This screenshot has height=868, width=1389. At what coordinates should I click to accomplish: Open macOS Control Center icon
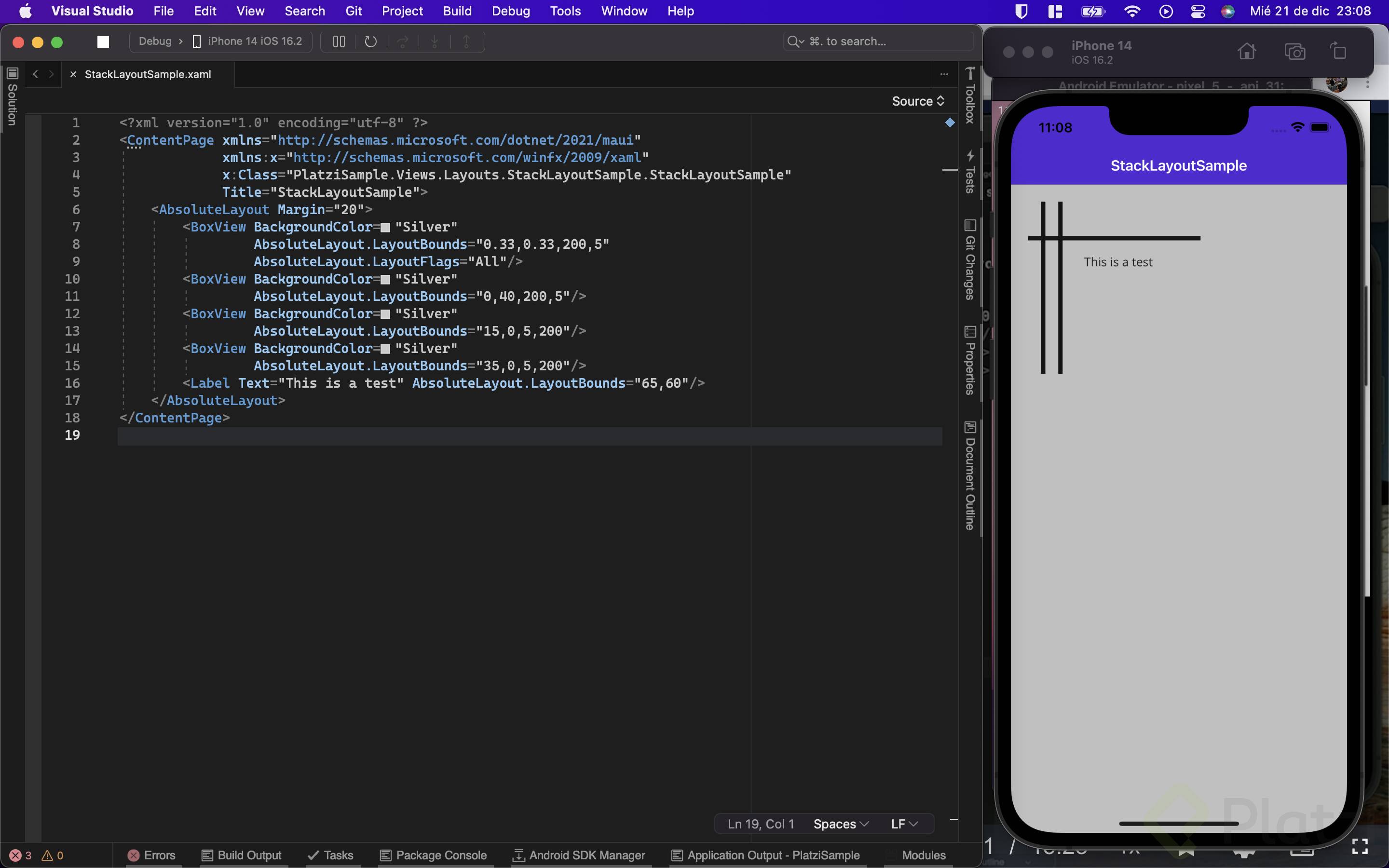point(1198,11)
